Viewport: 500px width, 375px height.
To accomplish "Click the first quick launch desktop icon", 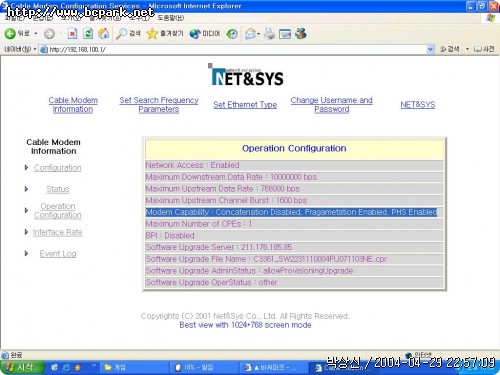I will point(54,367).
